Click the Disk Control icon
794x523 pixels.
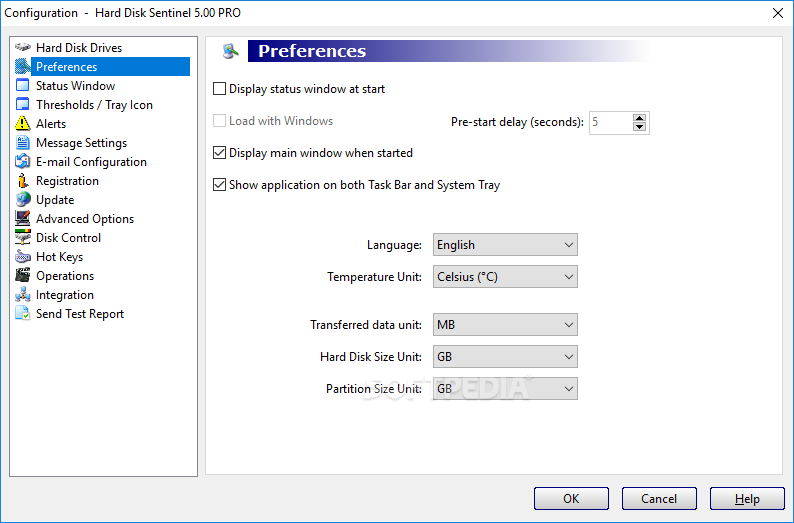pyautogui.click(x=23, y=237)
